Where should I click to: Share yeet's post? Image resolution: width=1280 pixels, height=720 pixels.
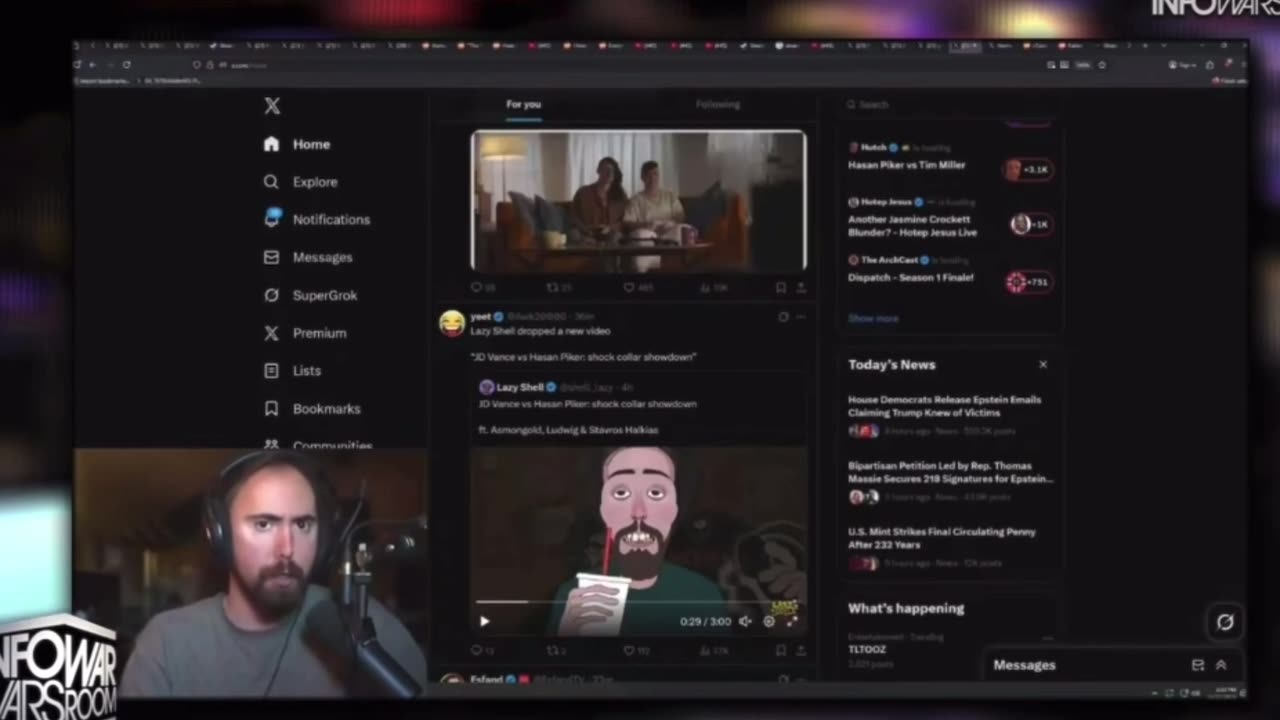pyautogui.click(x=801, y=651)
